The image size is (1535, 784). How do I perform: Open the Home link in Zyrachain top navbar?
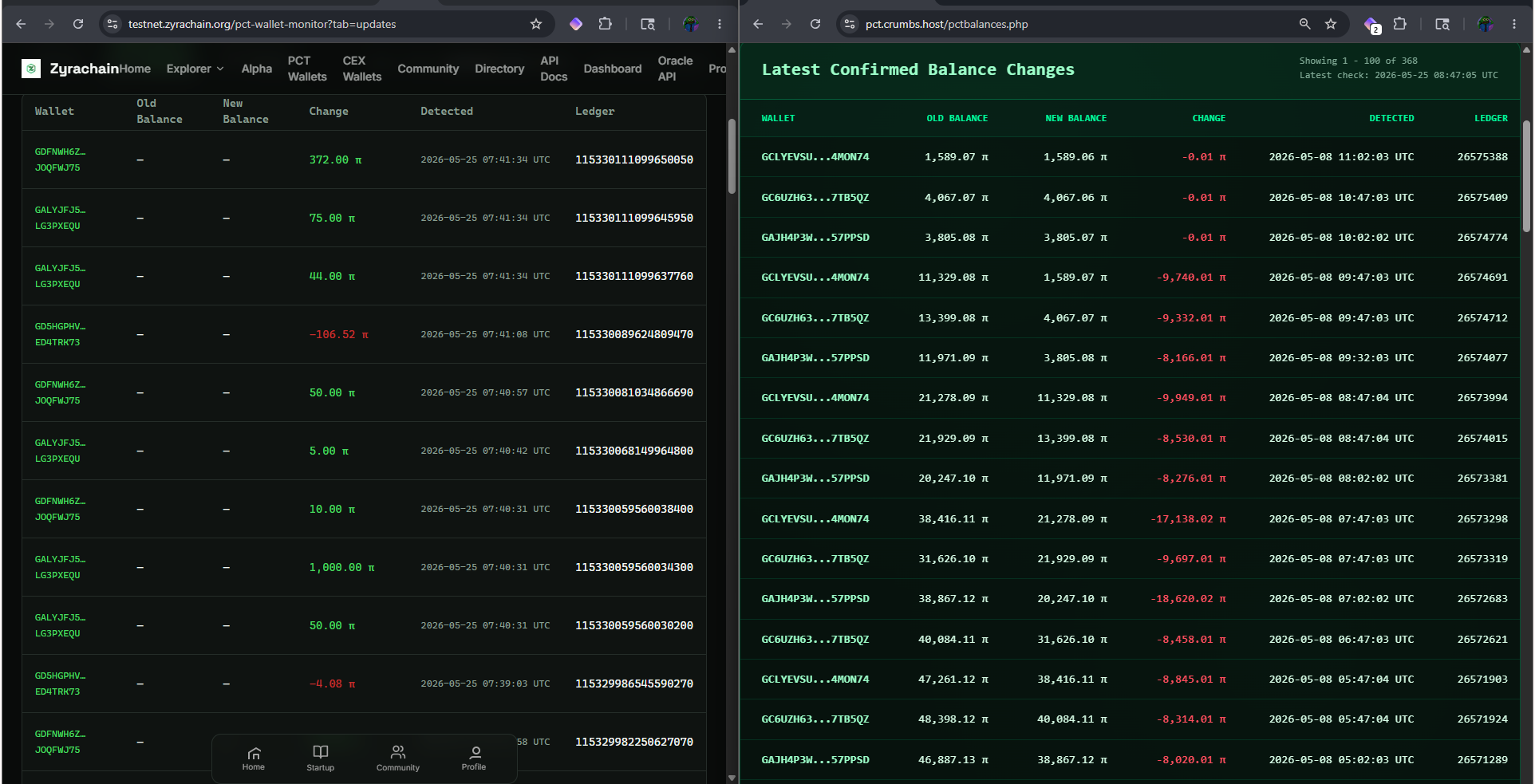tap(135, 69)
